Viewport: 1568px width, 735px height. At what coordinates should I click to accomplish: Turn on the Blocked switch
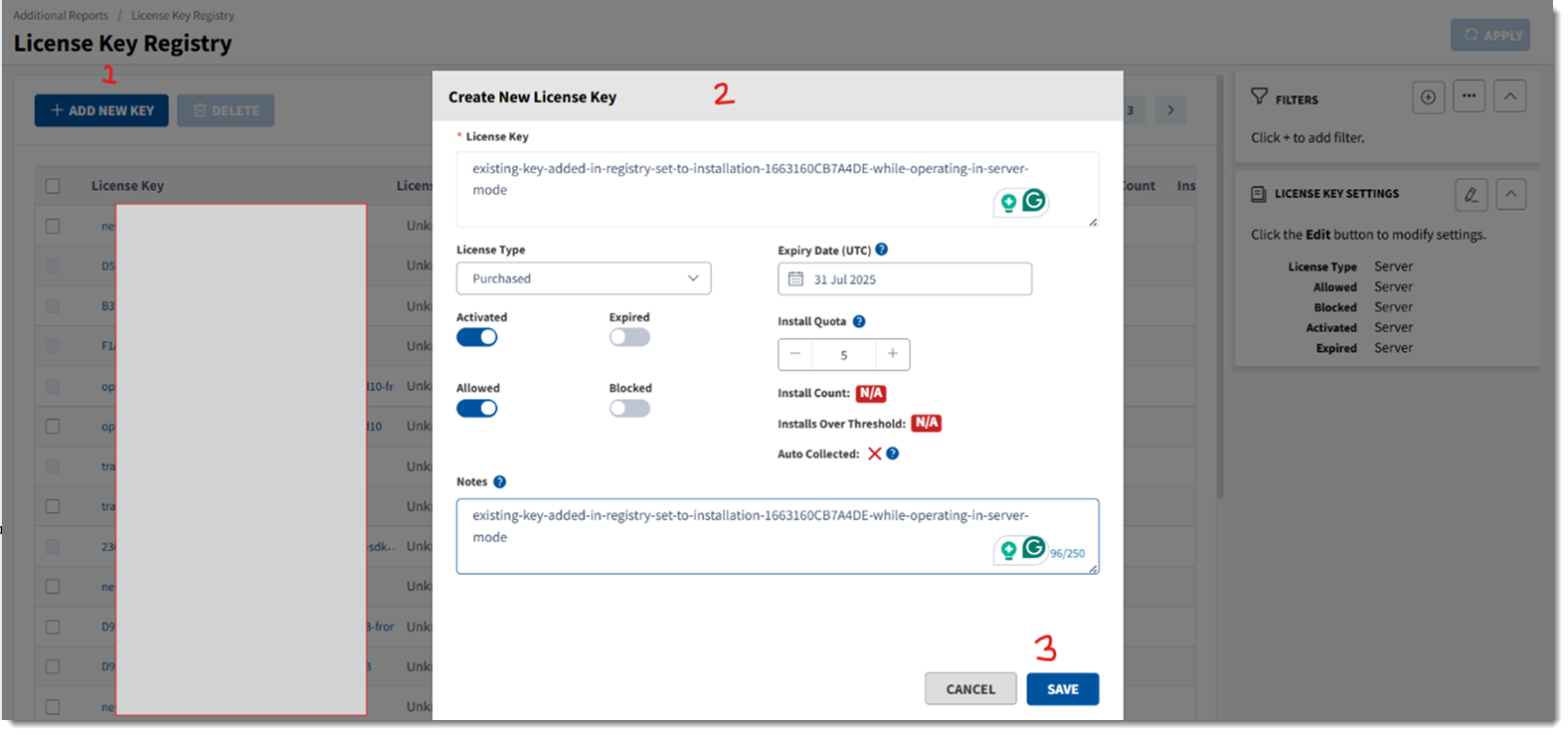click(x=629, y=409)
